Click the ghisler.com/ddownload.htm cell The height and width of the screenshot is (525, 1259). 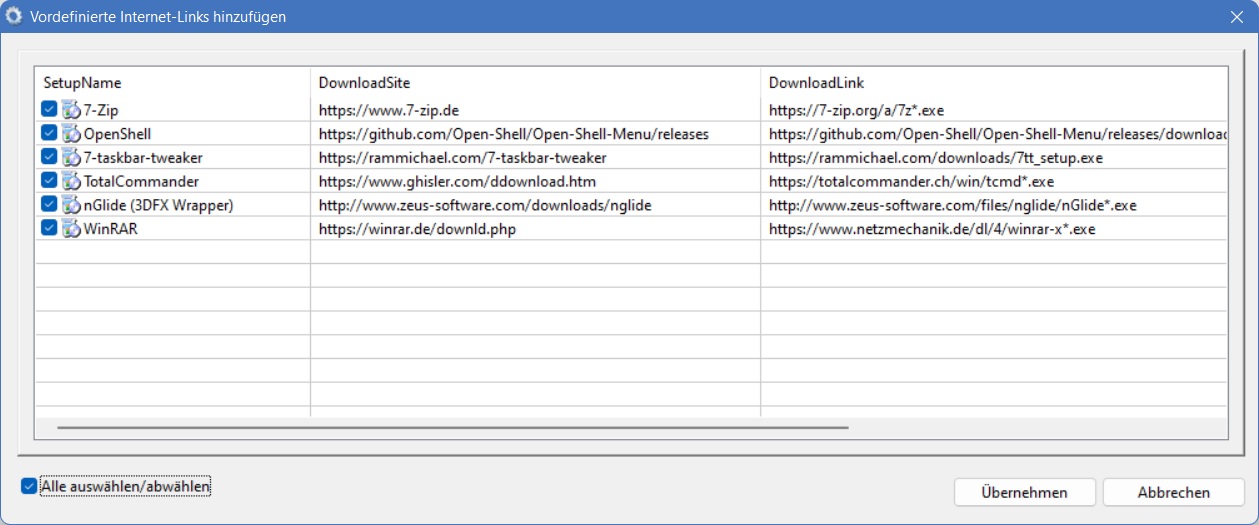pyautogui.click(x=536, y=181)
